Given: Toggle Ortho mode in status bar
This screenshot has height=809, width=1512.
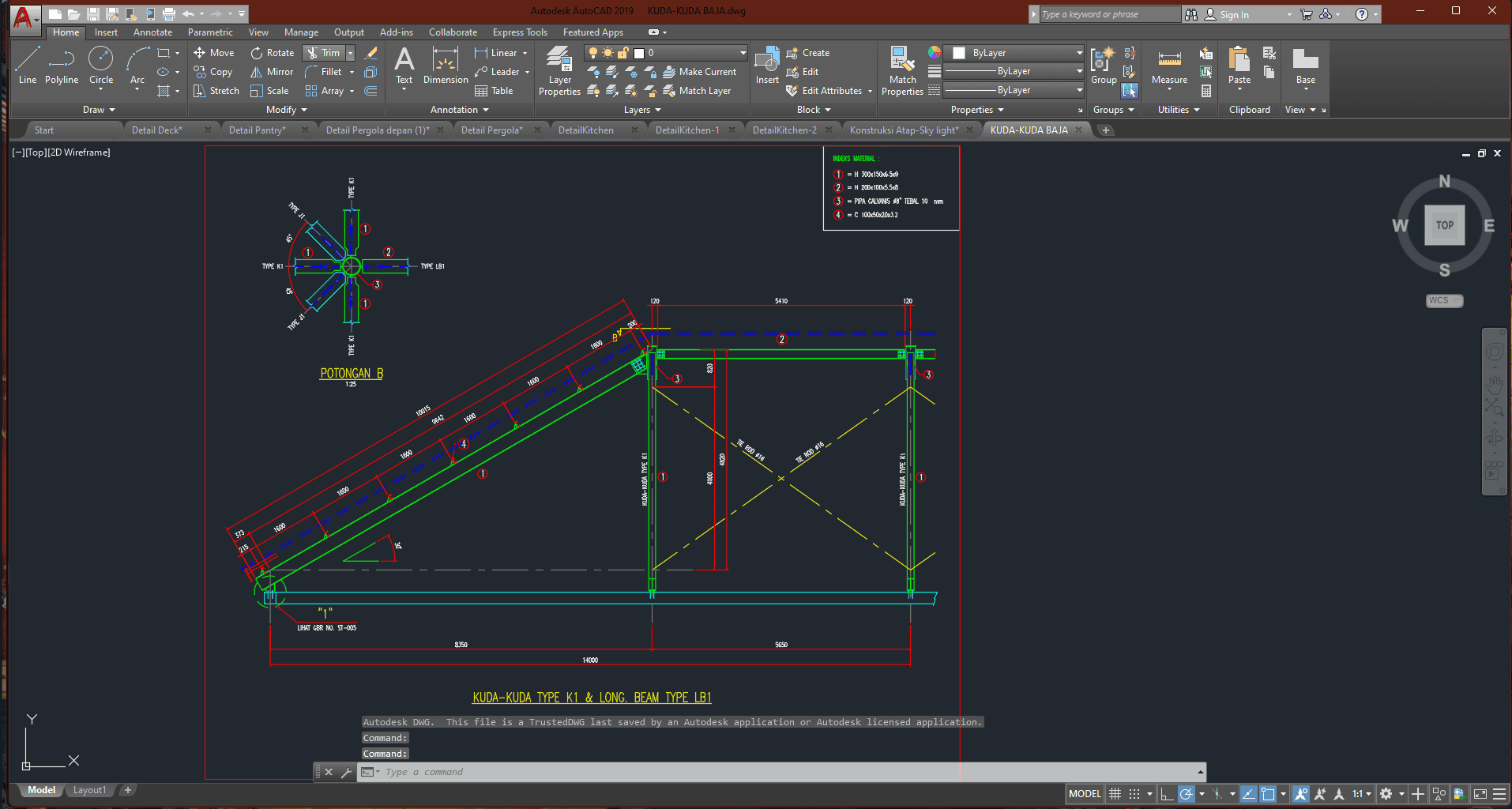Looking at the screenshot, I should (x=1166, y=794).
